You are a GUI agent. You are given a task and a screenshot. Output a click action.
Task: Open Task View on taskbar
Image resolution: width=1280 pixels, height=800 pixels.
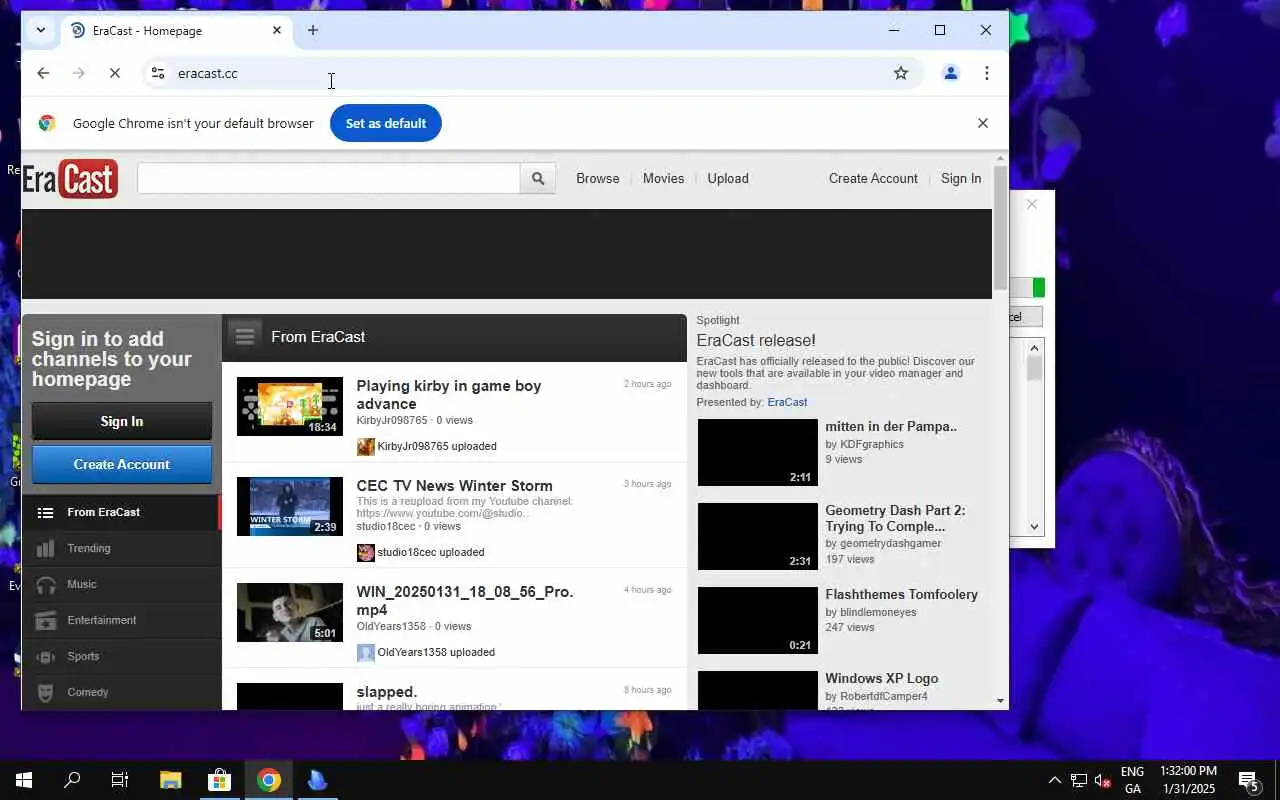[x=120, y=780]
